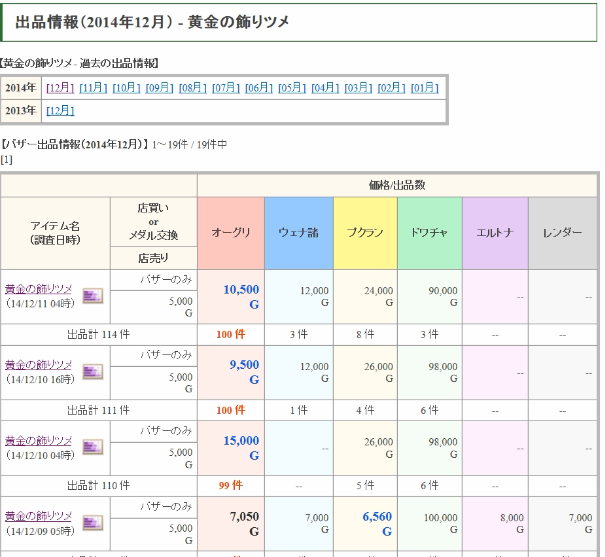
Task: Click the 100,000 G price cell
Action: coord(429,523)
